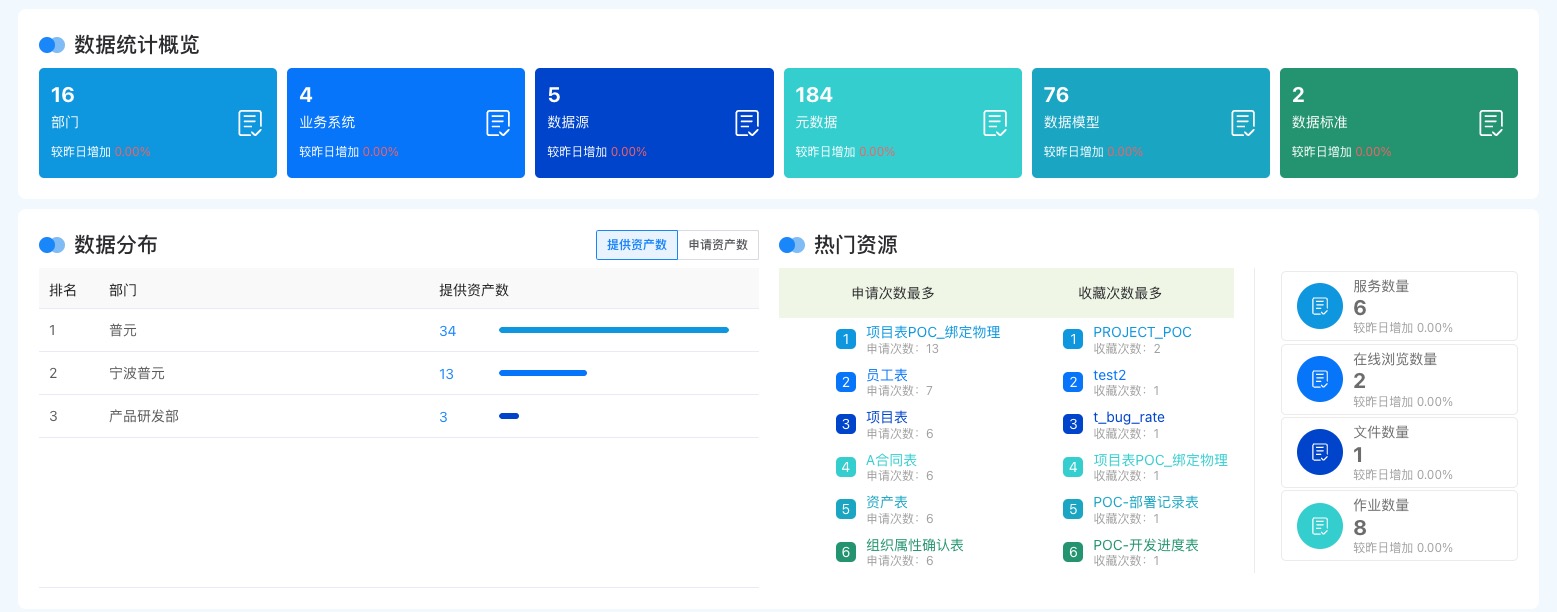Click the 作业数量 round icon
This screenshot has height=612, width=1557.
[1320, 525]
